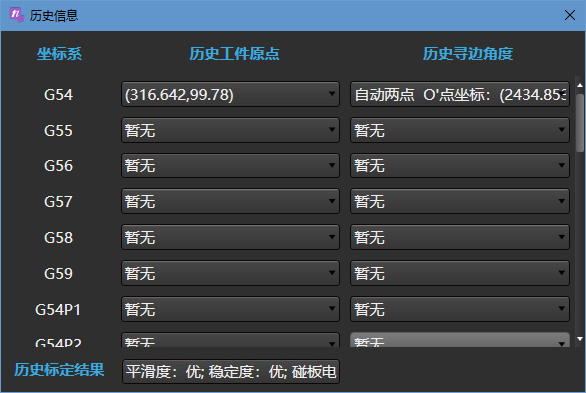Screen dimensions: 586x393
Task: Click the G55 row label
Action: (58, 130)
